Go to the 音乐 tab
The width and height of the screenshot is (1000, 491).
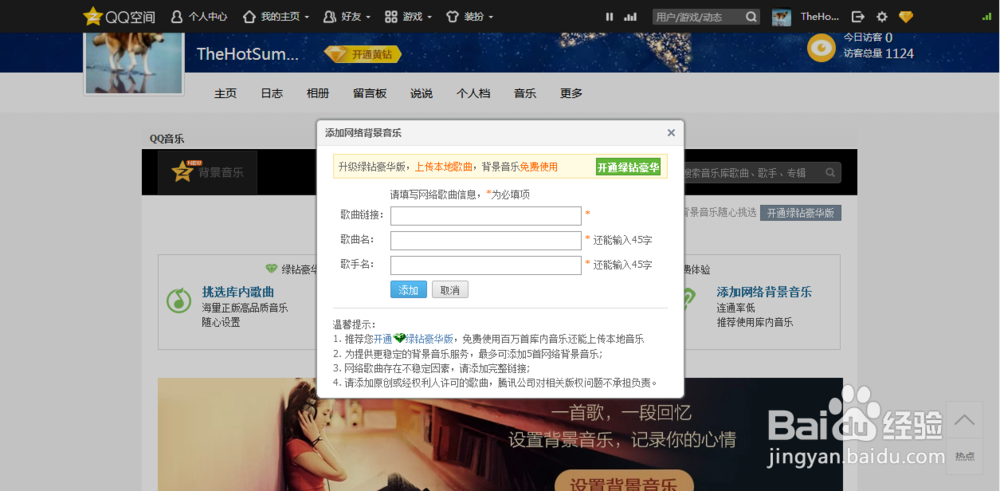click(x=525, y=94)
